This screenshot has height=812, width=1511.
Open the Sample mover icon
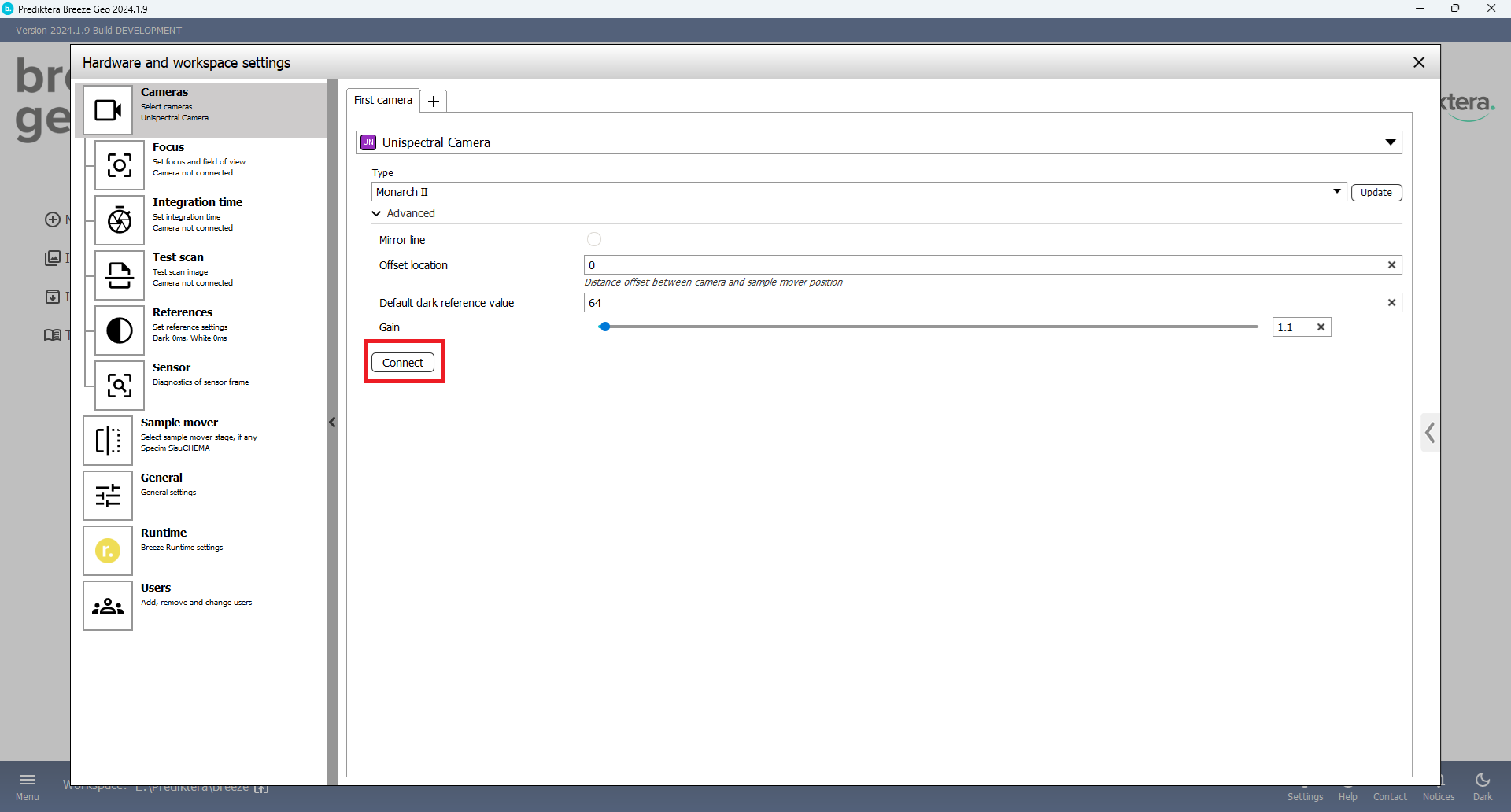[108, 441]
